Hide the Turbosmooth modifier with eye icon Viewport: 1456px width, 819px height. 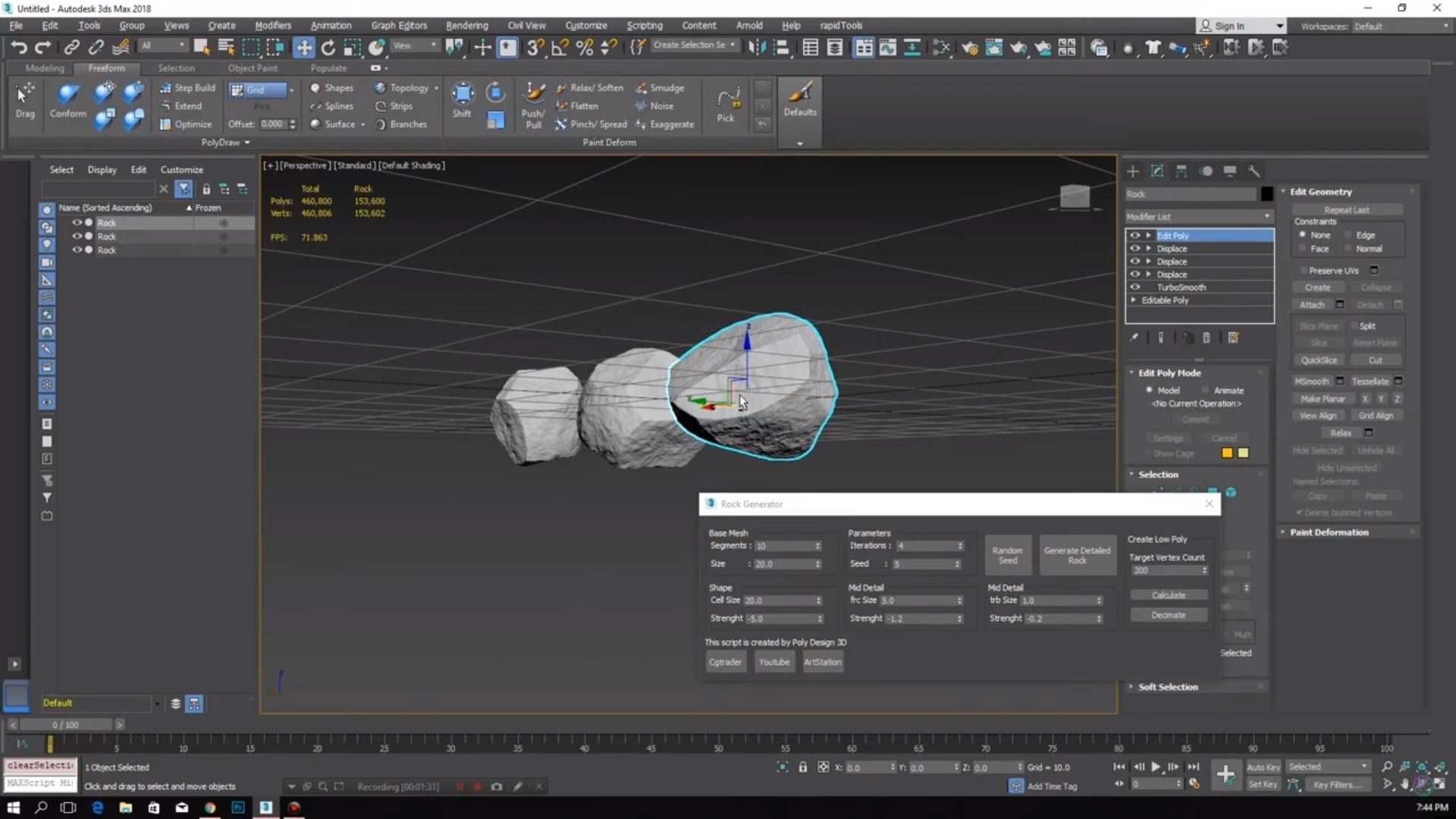1135,287
